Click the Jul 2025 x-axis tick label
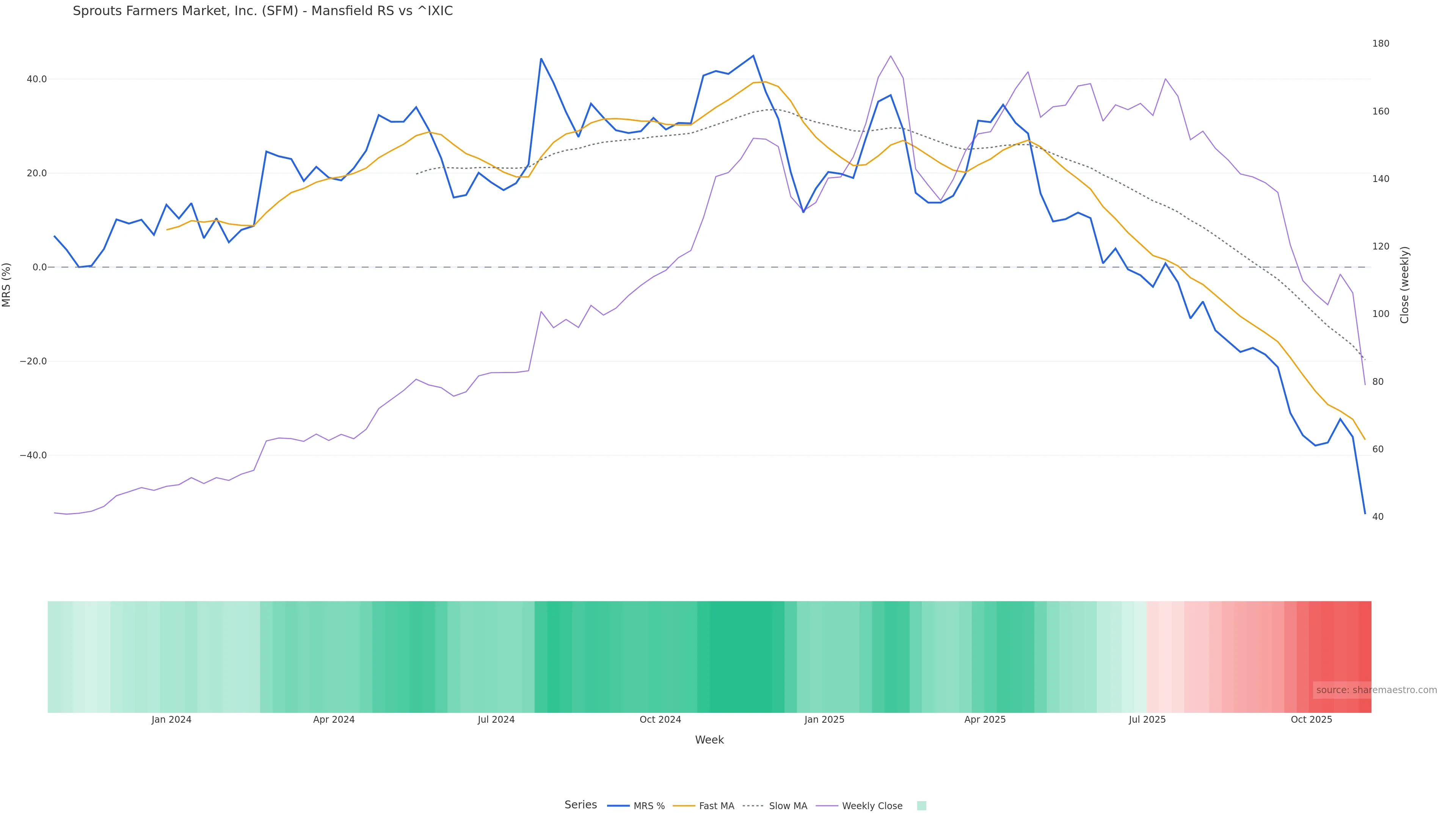The height and width of the screenshot is (819, 1456). click(1147, 720)
